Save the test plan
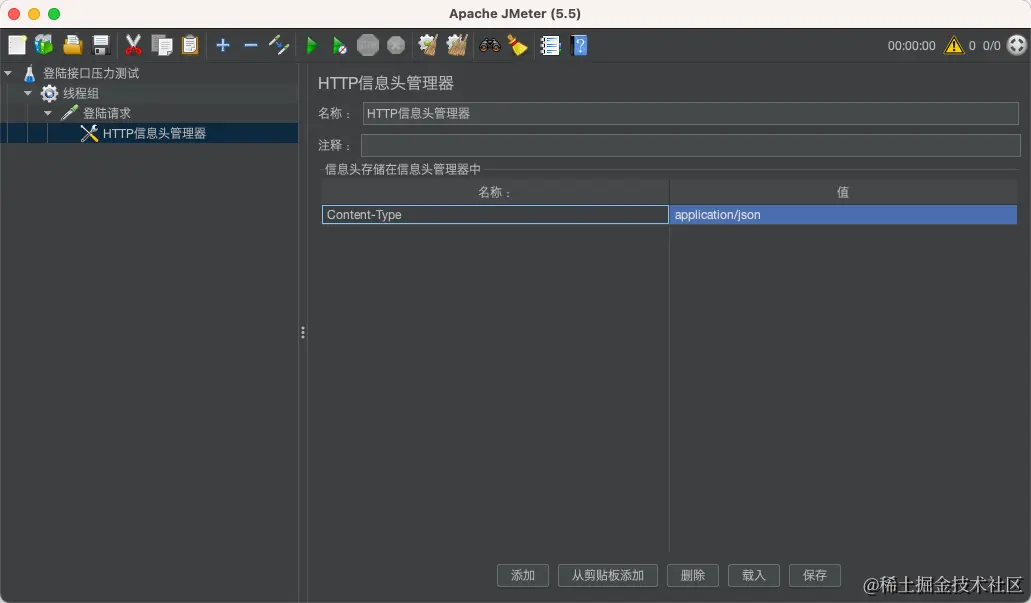This screenshot has height=603, width=1031. tap(101, 45)
